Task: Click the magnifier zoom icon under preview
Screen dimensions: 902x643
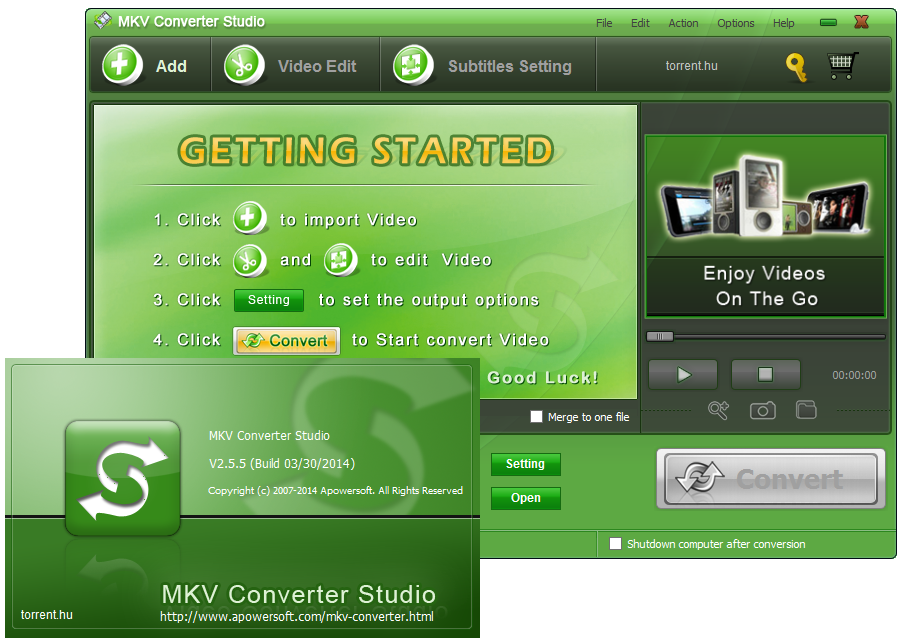Action: [x=718, y=410]
